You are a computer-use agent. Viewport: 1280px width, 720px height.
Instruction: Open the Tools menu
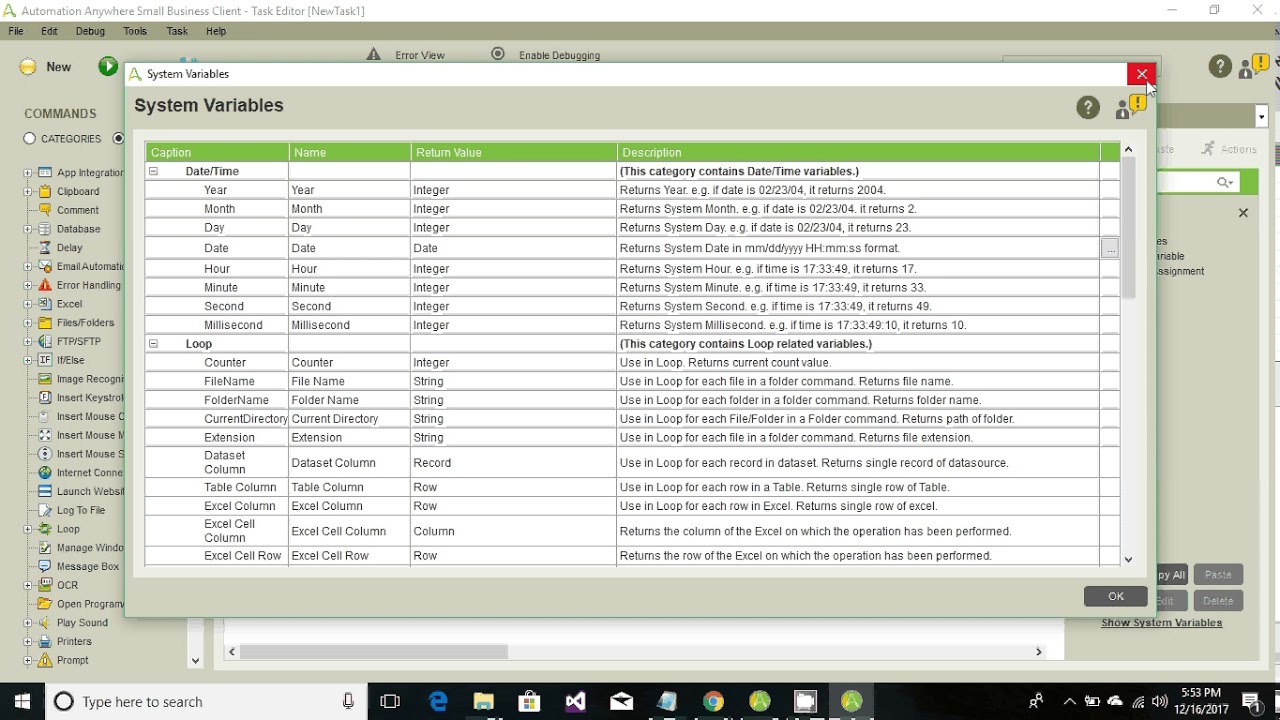[135, 31]
